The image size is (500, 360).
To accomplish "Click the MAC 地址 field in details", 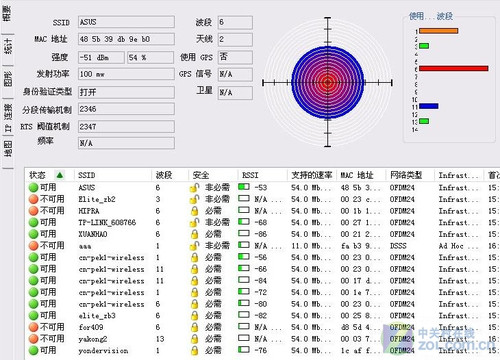I will pos(126,39).
